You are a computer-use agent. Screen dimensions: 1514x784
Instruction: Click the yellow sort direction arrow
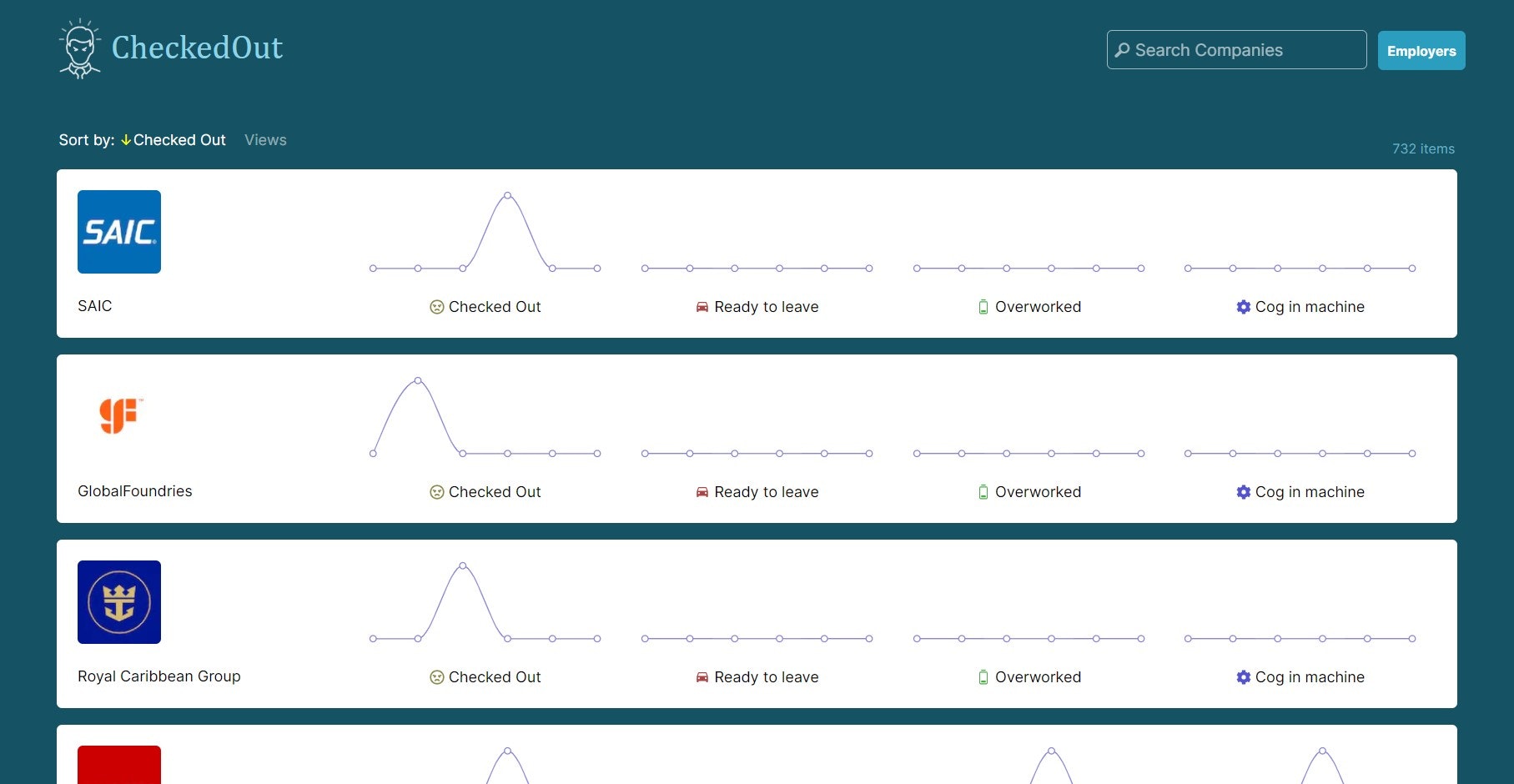pos(126,140)
